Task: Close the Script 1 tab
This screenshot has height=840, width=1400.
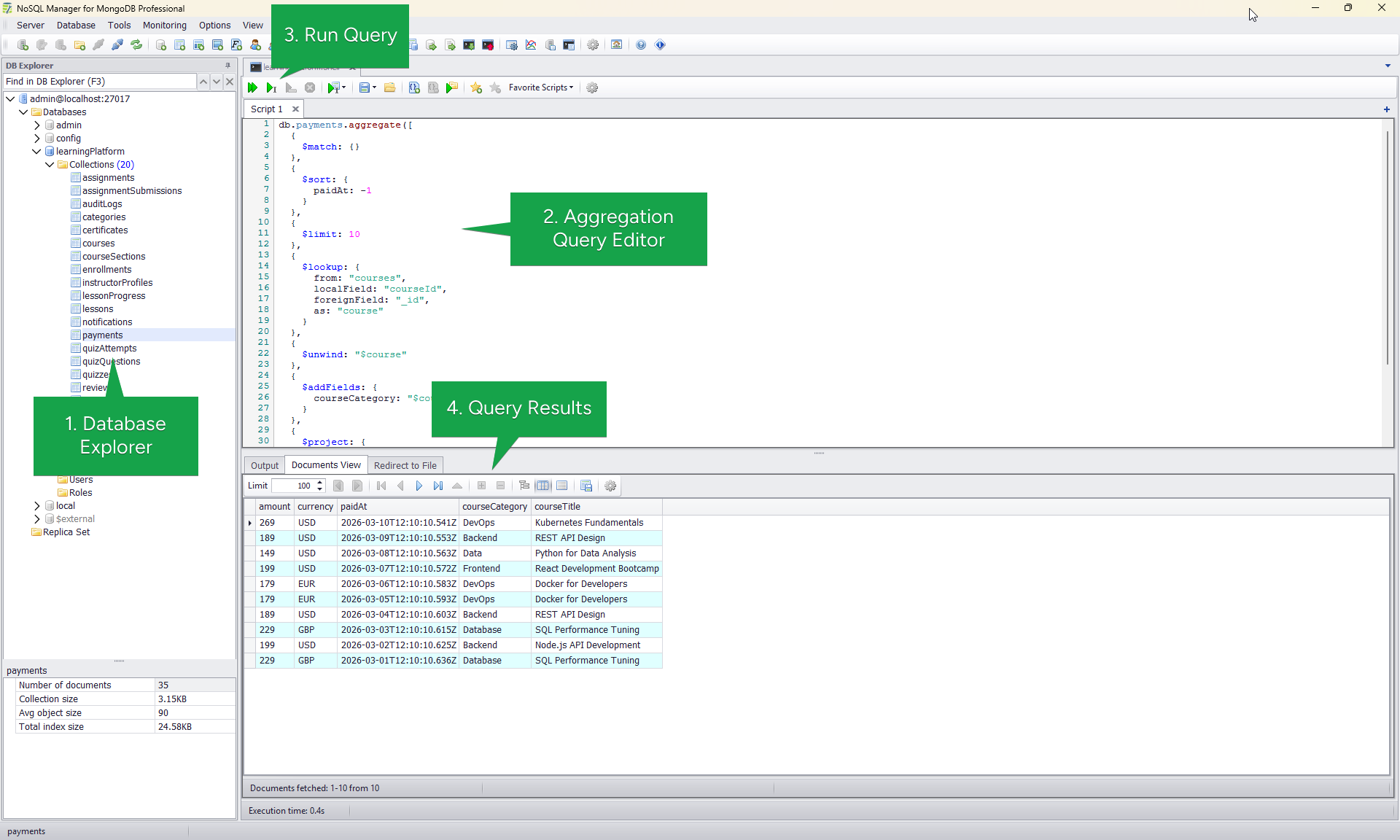Action: tap(295, 109)
